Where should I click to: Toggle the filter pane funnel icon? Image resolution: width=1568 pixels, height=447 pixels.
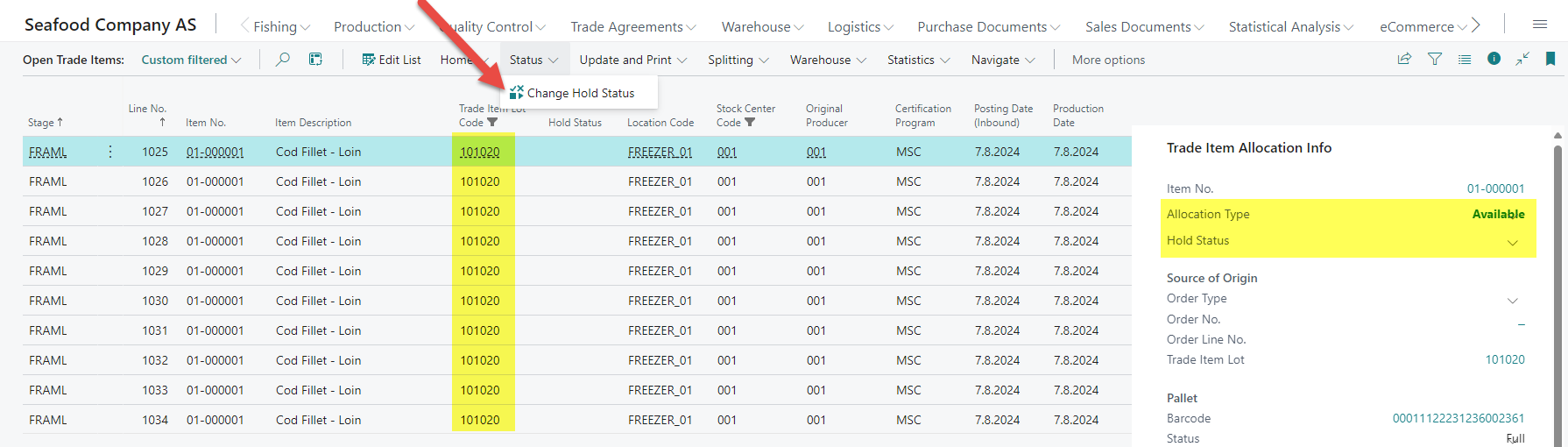coord(1435,59)
